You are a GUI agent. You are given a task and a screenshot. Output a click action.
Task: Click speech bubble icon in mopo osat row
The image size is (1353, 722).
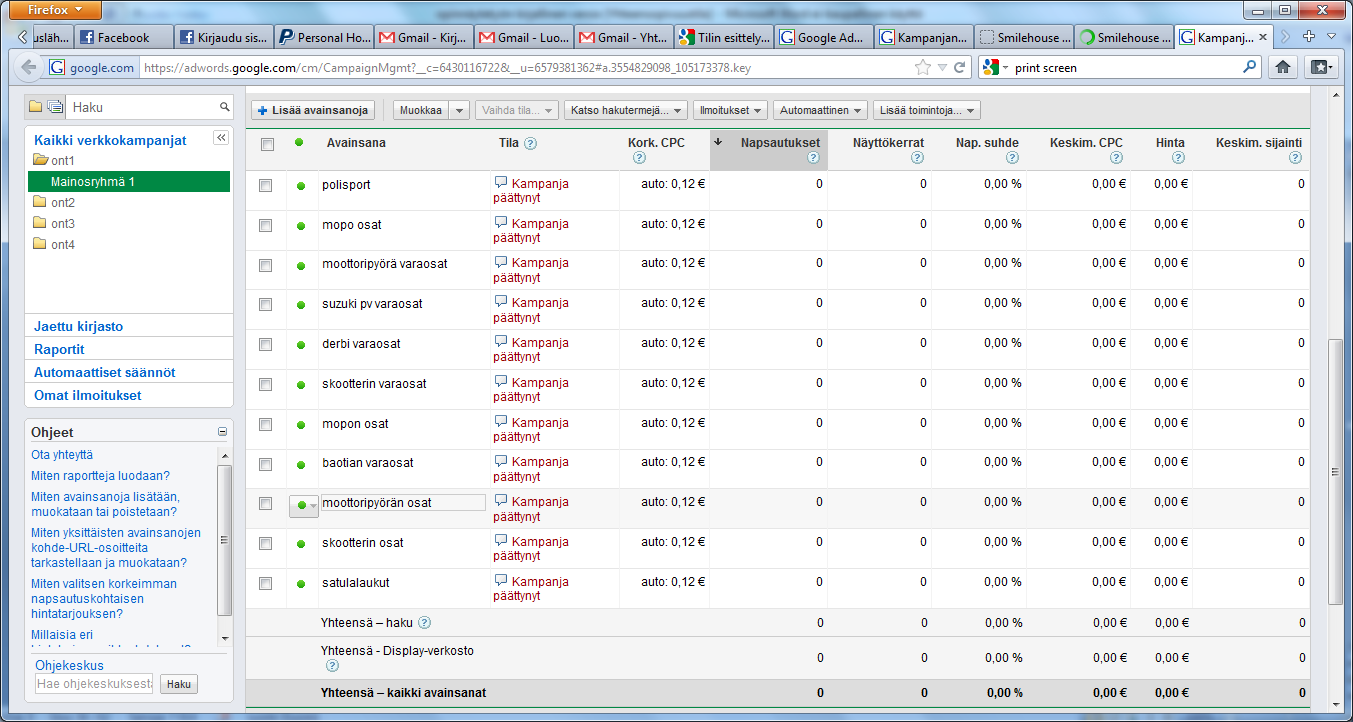coord(501,223)
